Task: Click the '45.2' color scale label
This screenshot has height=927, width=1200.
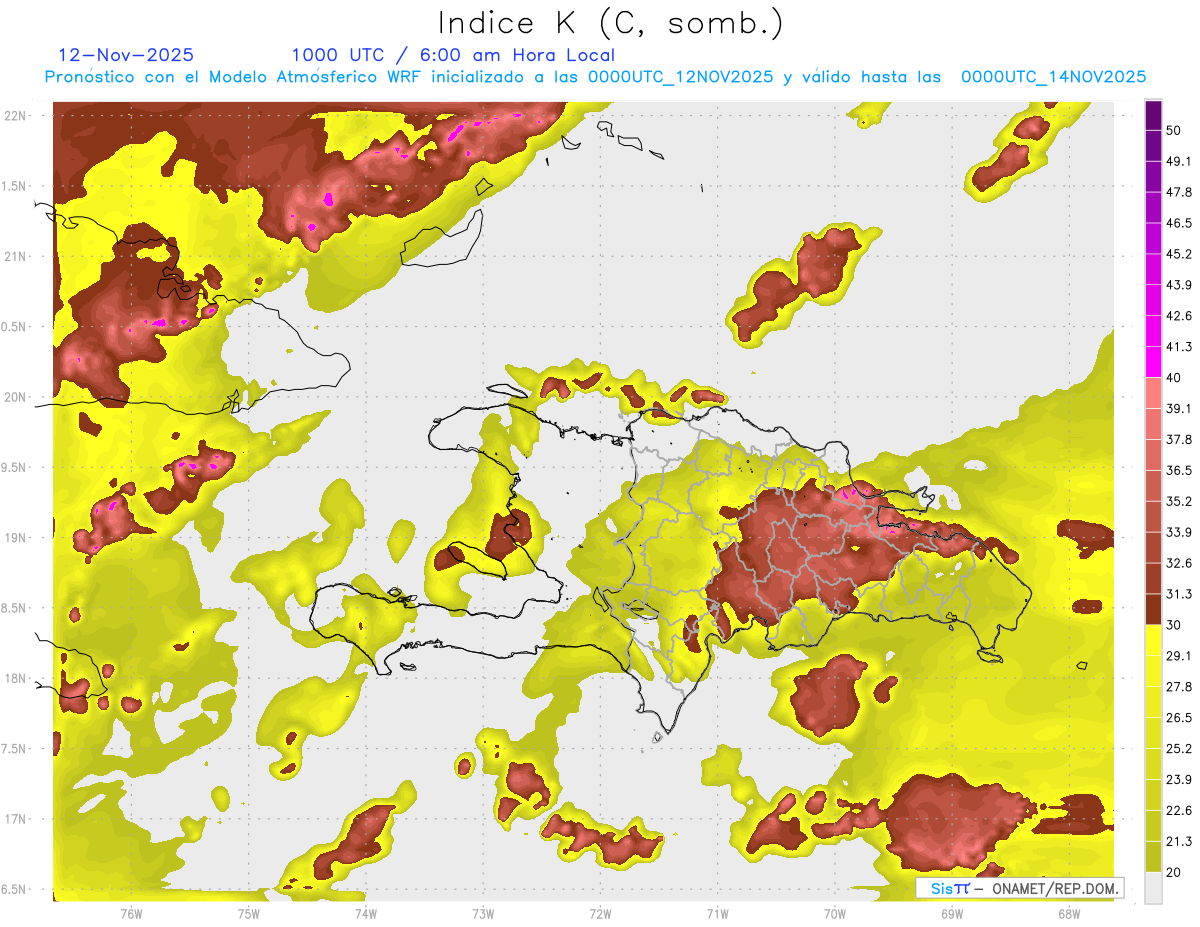Action: (x=1179, y=254)
